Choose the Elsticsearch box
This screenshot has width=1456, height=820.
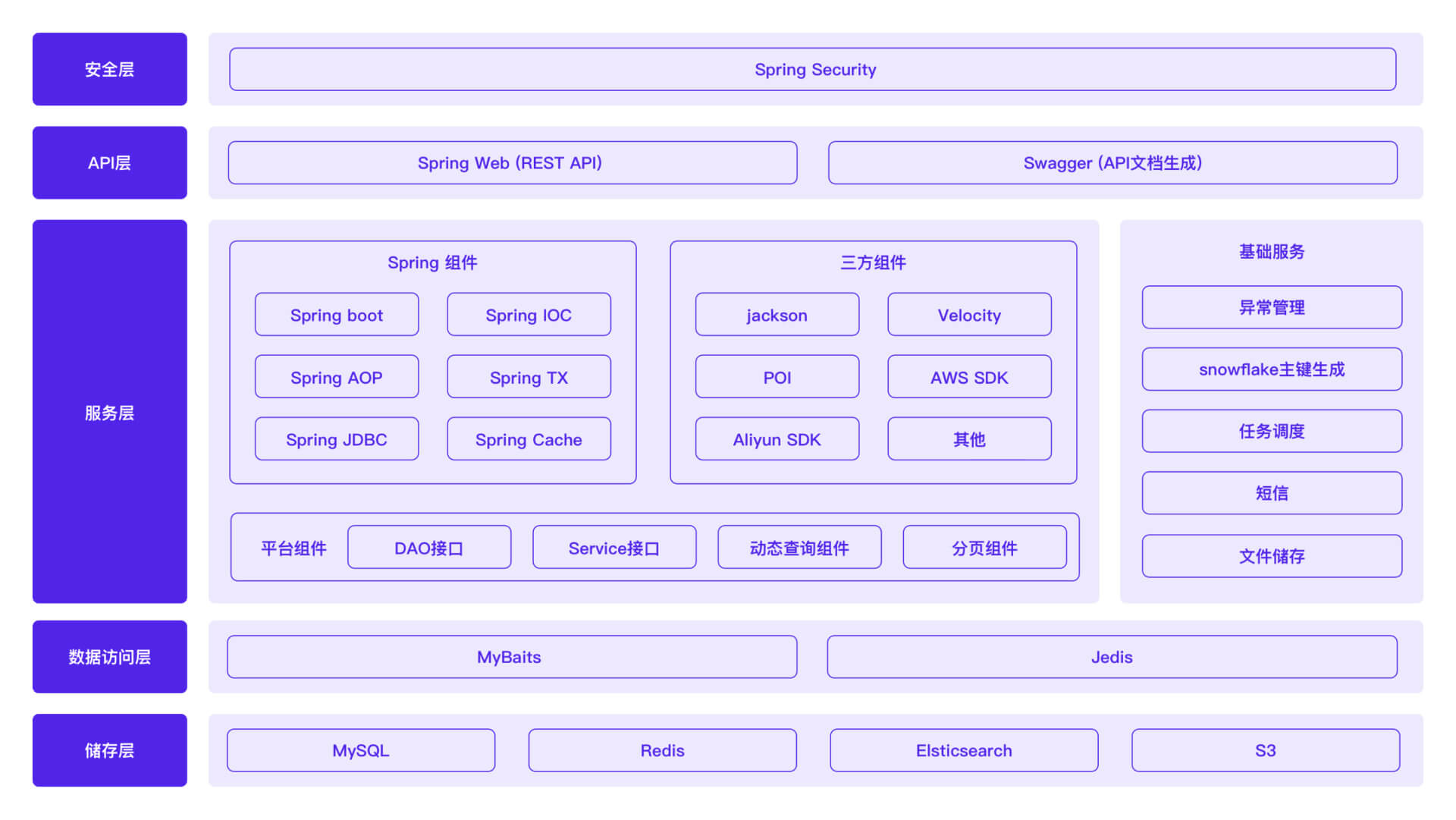(964, 750)
